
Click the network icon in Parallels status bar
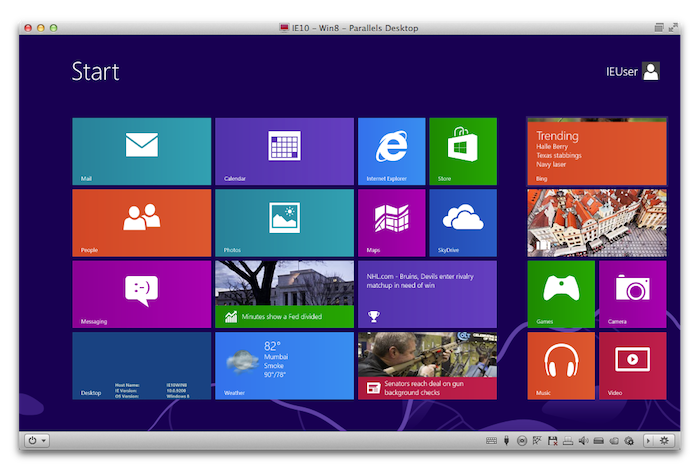537,441
